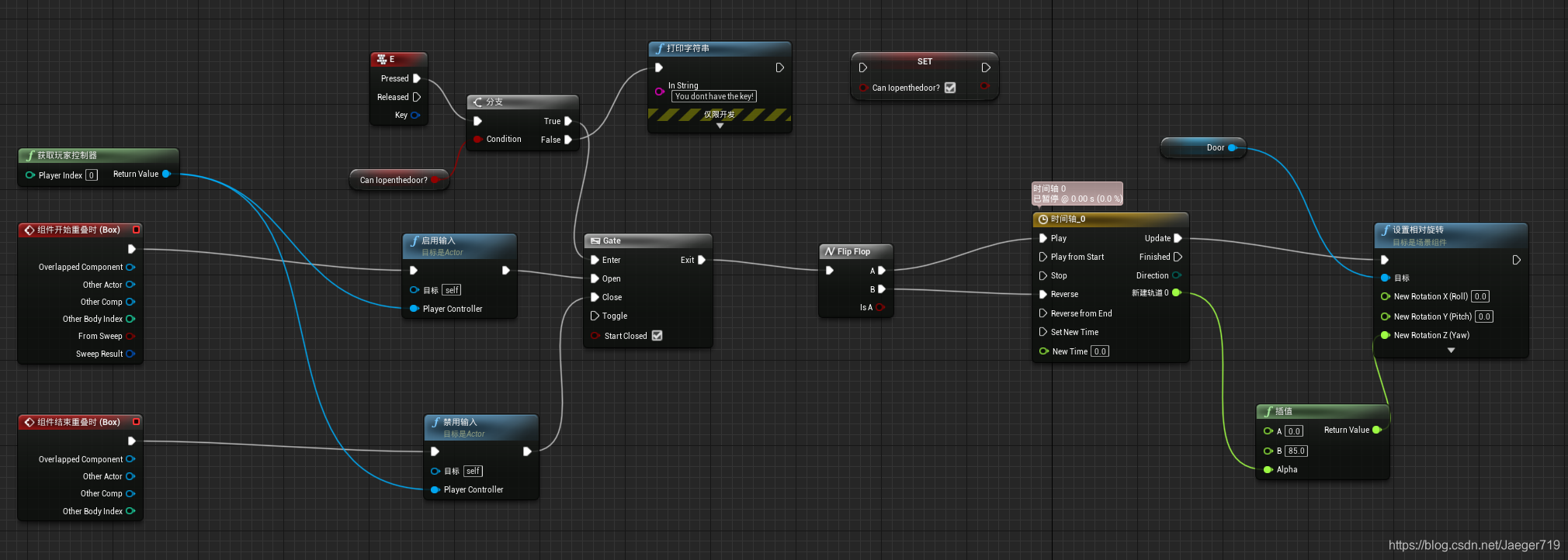Screen dimensions: 1568x560
Task: Click the Timeline Reverse pin
Action: click(x=1043, y=294)
